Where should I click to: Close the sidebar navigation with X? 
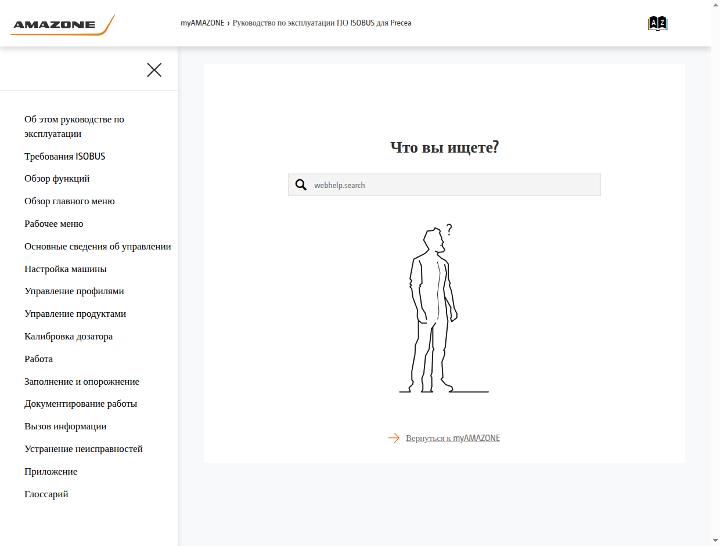[154, 70]
